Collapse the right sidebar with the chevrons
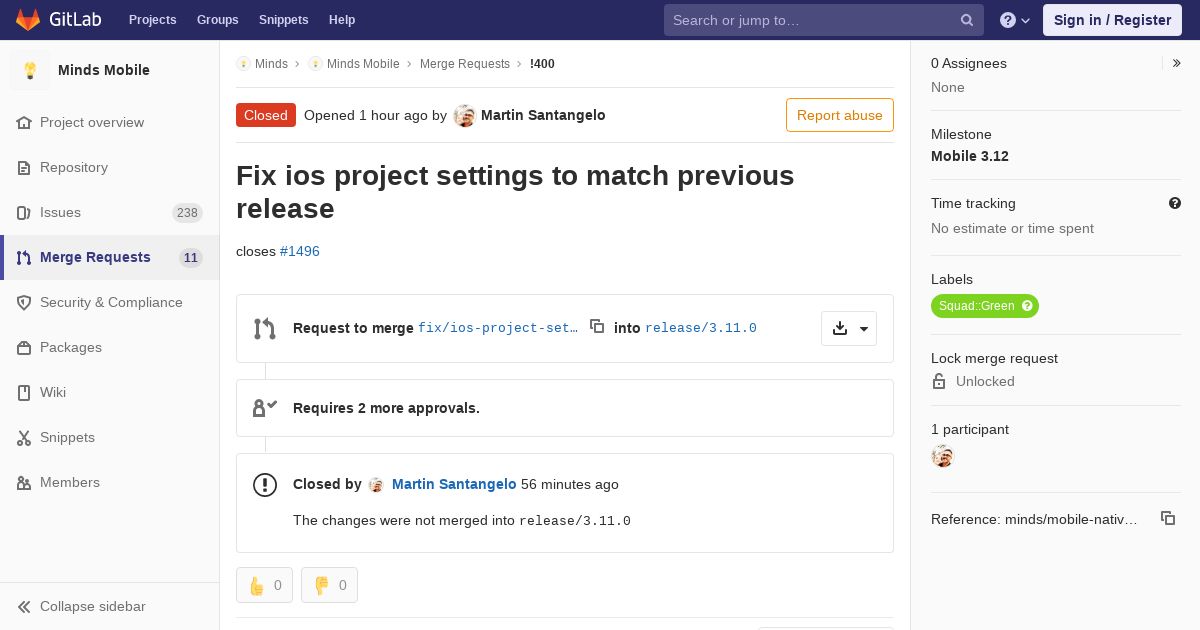This screenshot has width=1200, height=630. pos(1177,63)
